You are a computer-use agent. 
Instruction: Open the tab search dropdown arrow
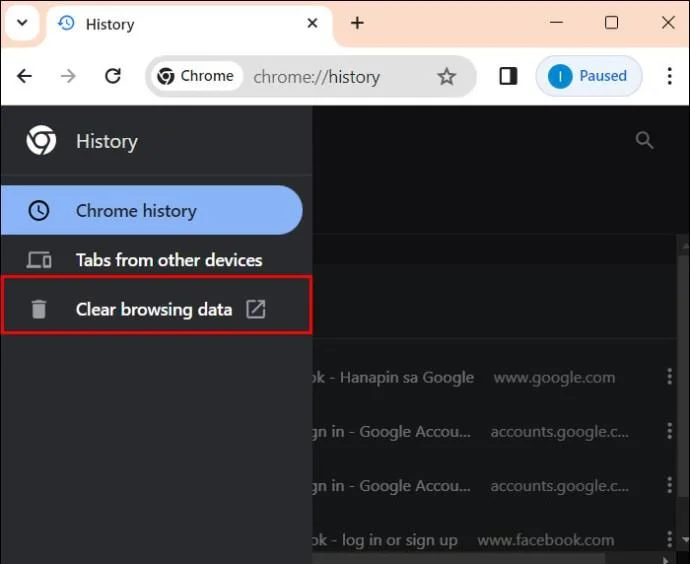tap(22, 22)
